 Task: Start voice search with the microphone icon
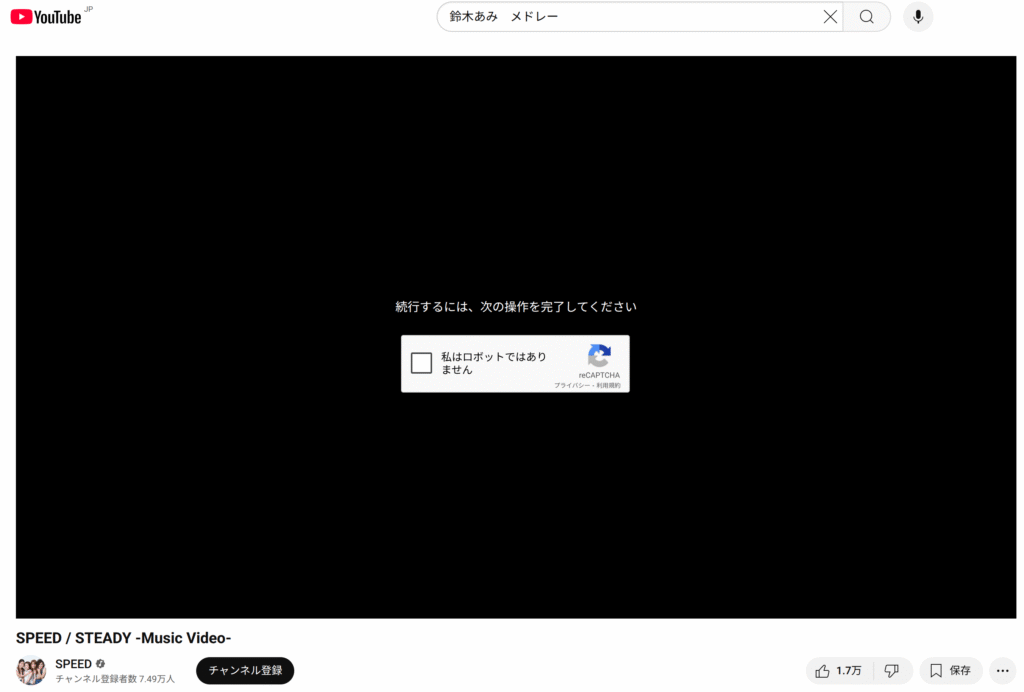click(x=917, y=17)
